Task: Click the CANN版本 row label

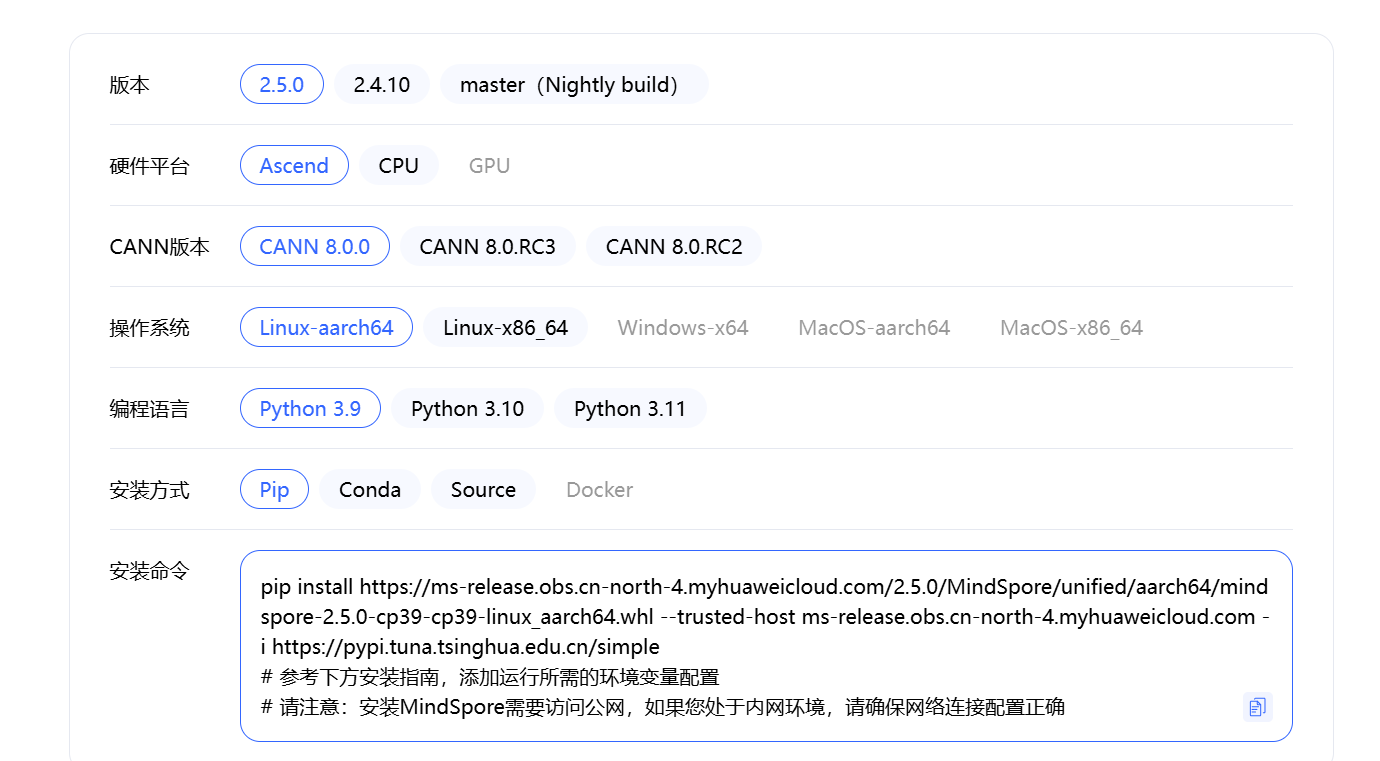Action: [x=160, y=247]
